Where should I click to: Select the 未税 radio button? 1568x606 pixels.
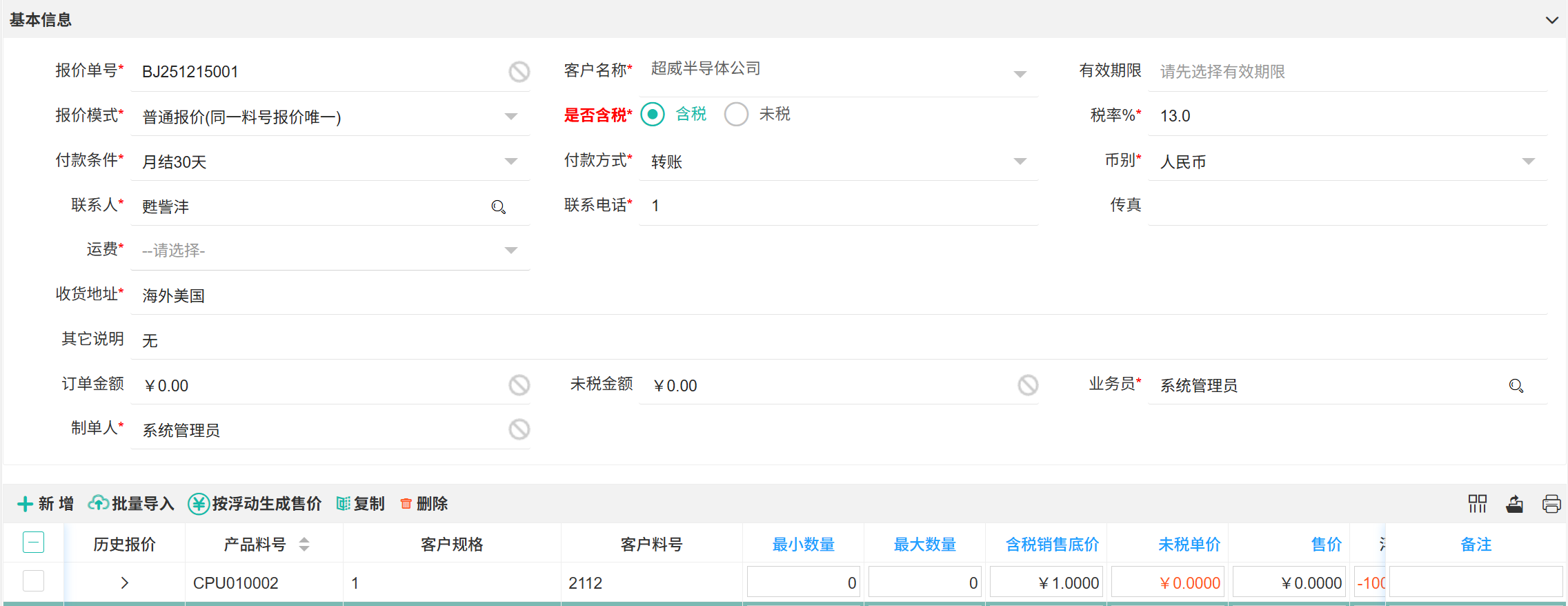(x=736, y=115)
